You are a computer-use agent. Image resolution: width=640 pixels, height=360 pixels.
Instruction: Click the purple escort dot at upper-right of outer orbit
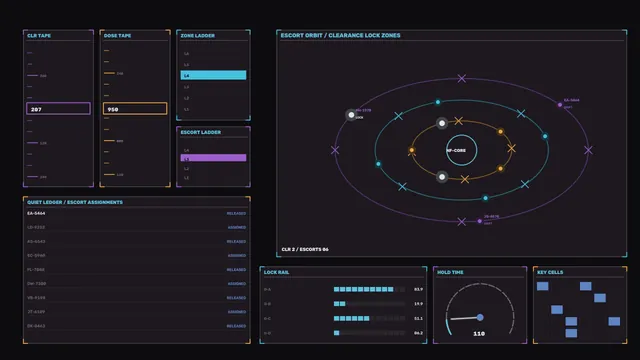click(560, 105)
